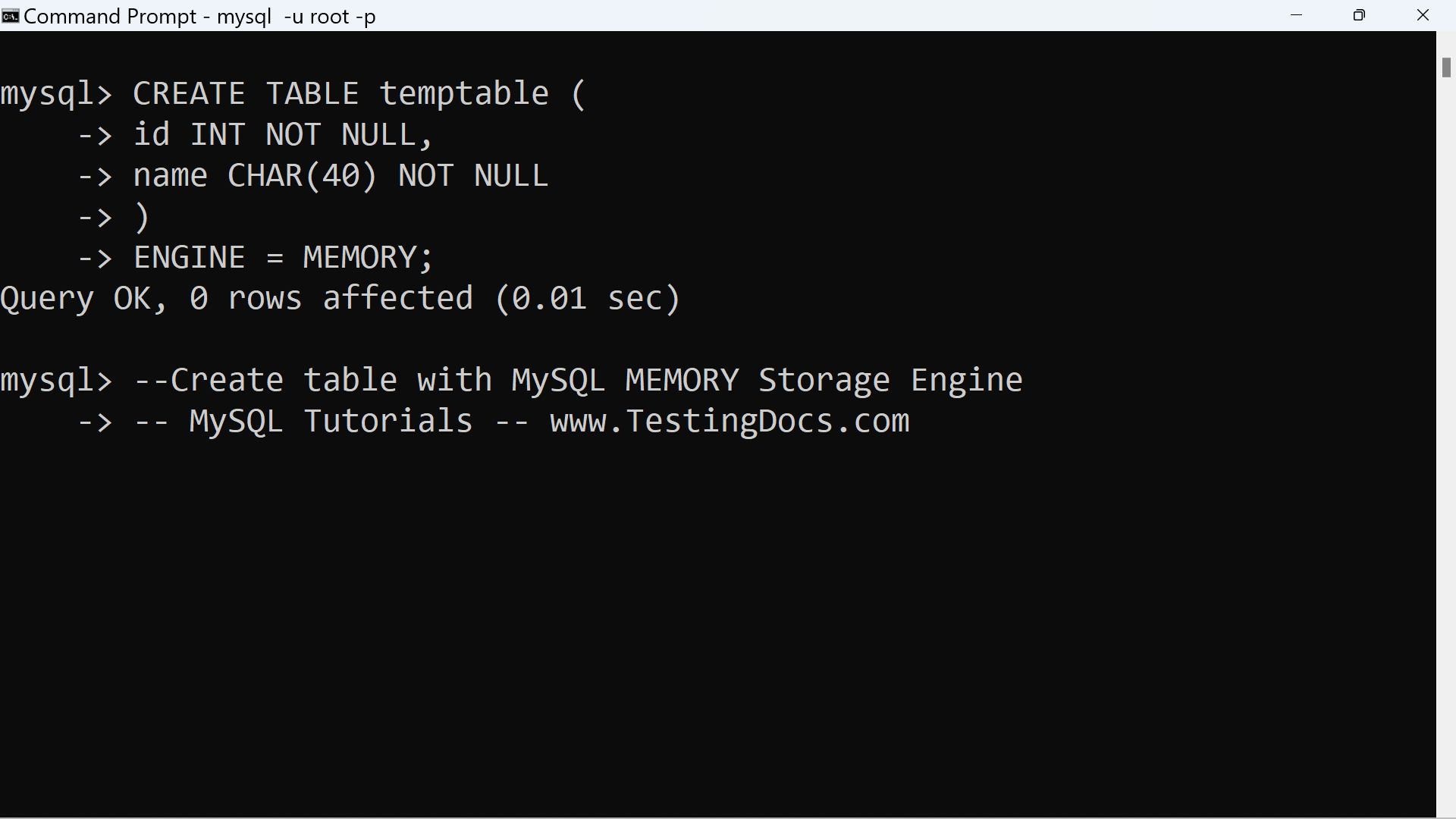
Task: Click the Command Prompt icon in title bar
Action: [9, 15]
